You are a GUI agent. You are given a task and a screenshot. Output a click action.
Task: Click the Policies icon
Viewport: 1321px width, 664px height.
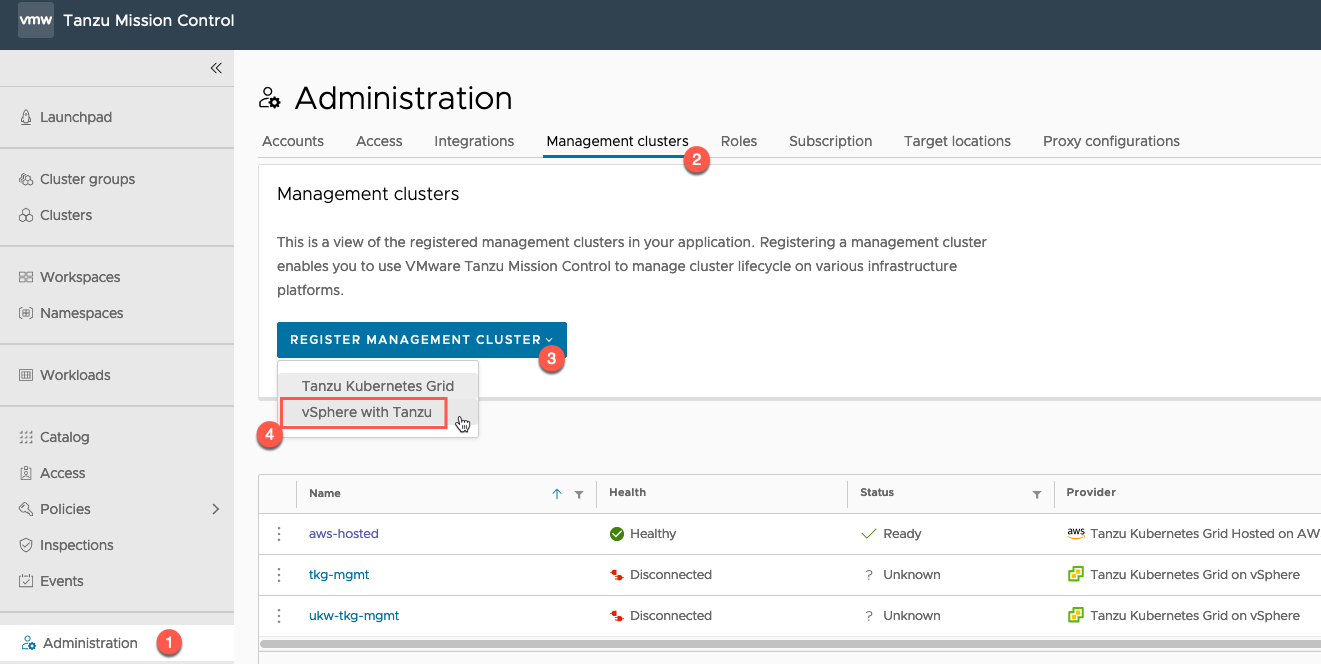26,509
